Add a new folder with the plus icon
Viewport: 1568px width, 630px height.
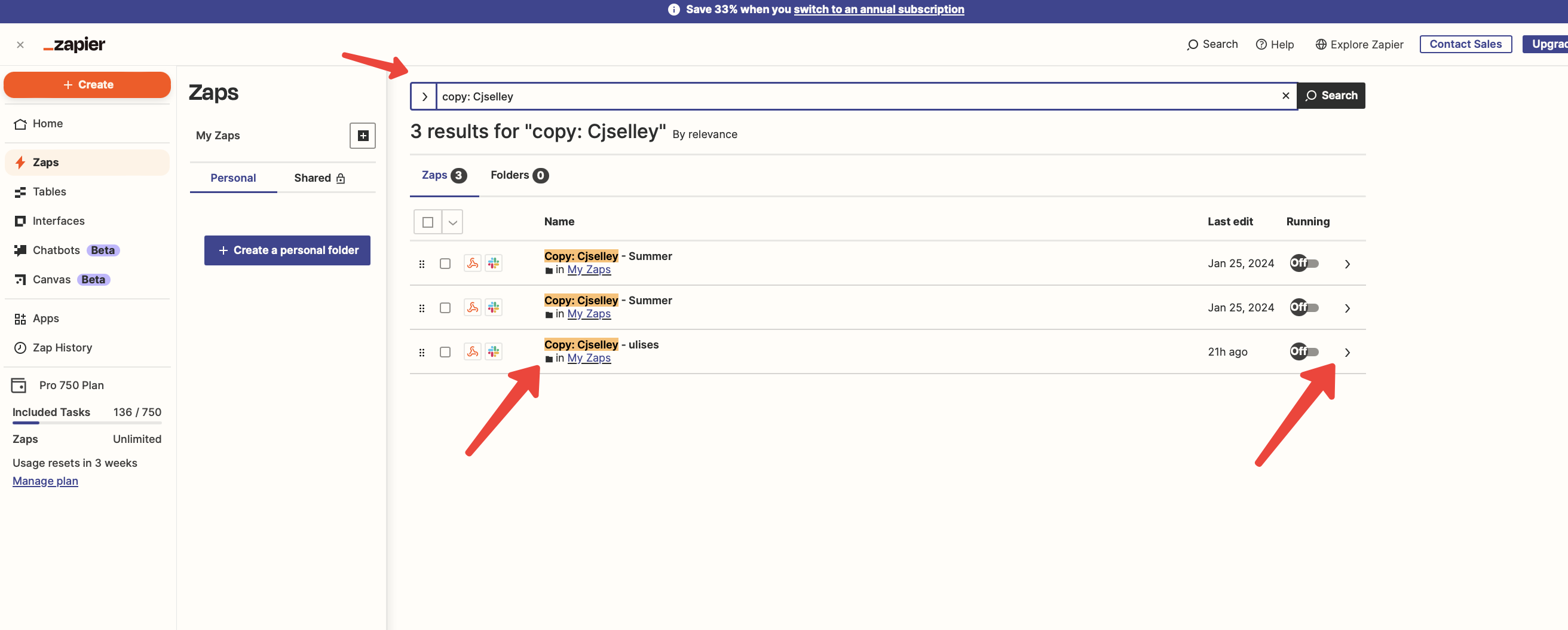pos(363,136)
